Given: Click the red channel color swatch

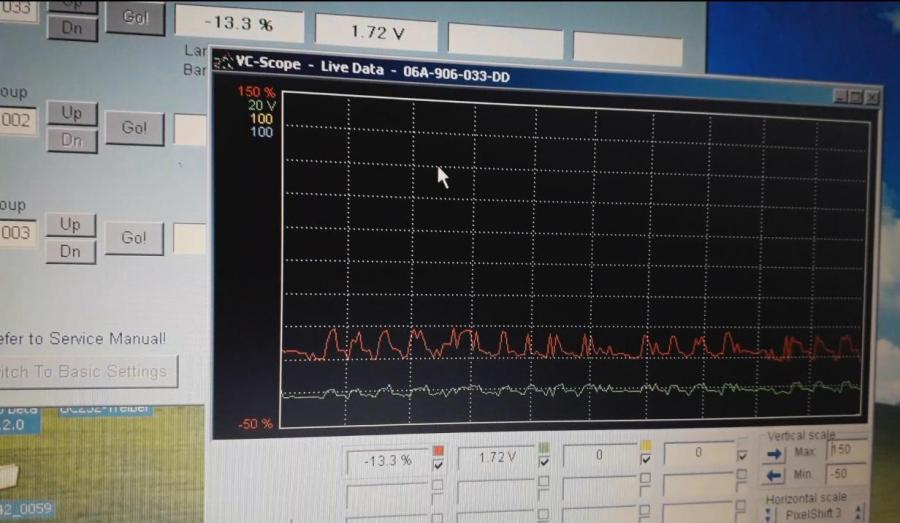Looking at the screenshot, I should click(x=437, y=449).
